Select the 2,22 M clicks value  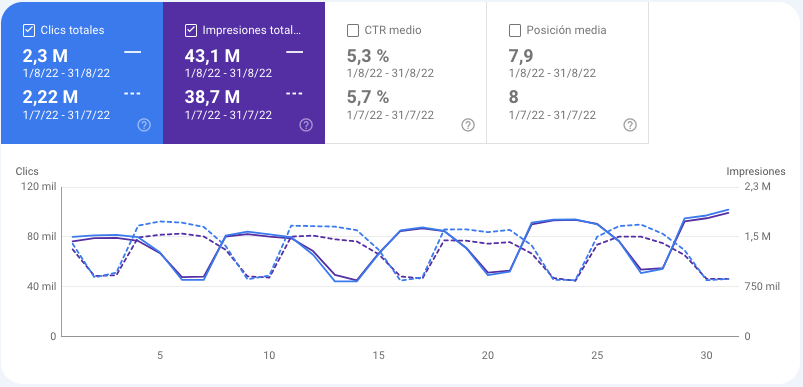tap(51, 97)
